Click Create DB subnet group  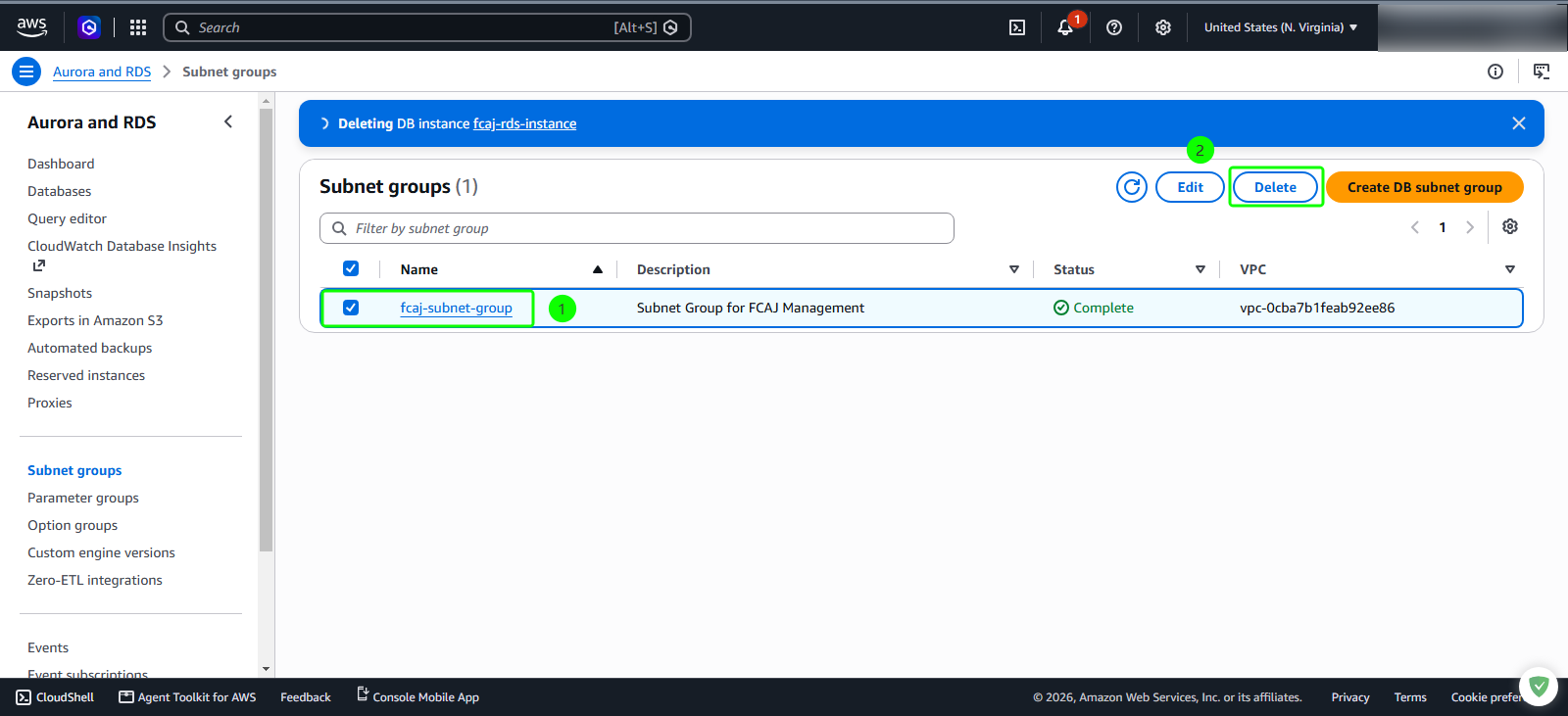(x=1425, y=187)
